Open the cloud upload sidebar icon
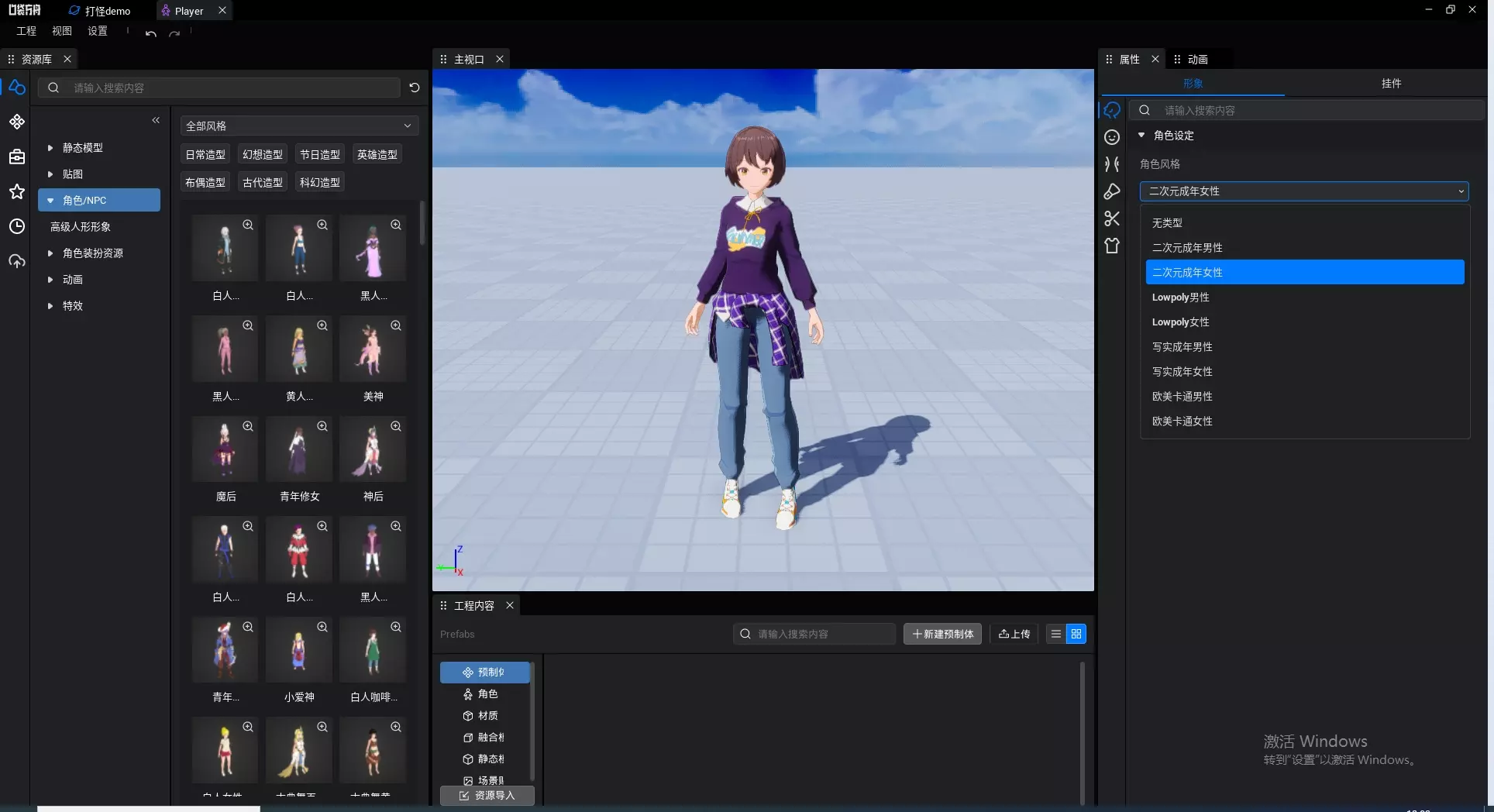The width and height of the screenshot is (1494, 812). (x=16, y=261)
